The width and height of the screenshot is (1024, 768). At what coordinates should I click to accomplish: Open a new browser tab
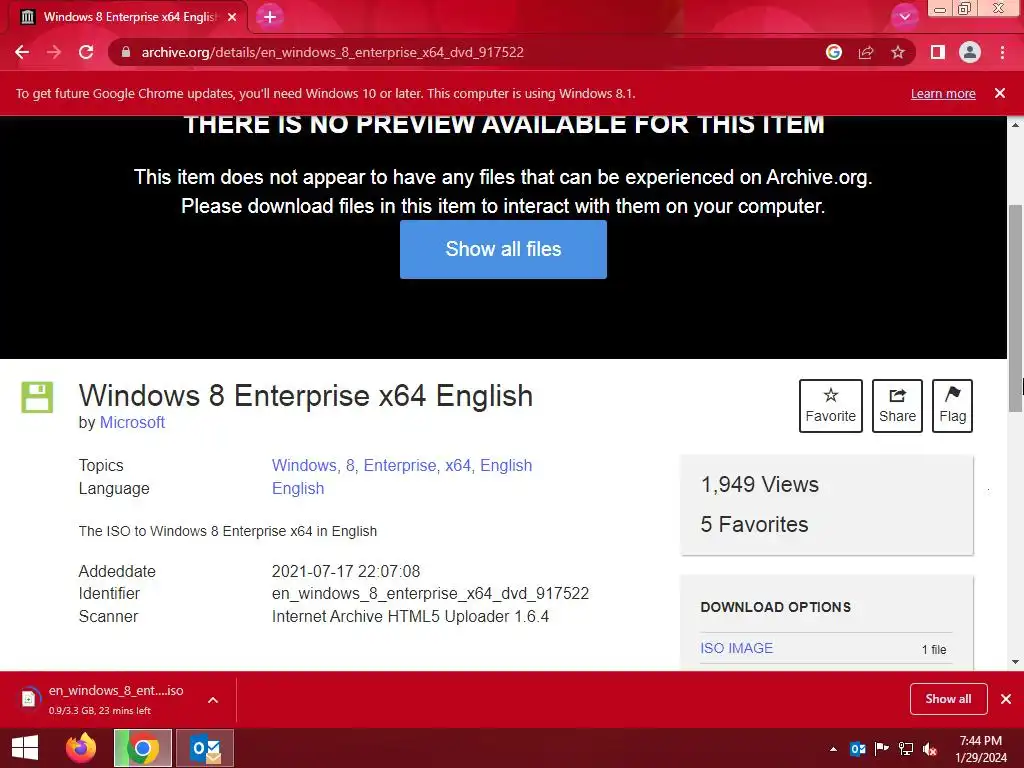coord(270,17)
